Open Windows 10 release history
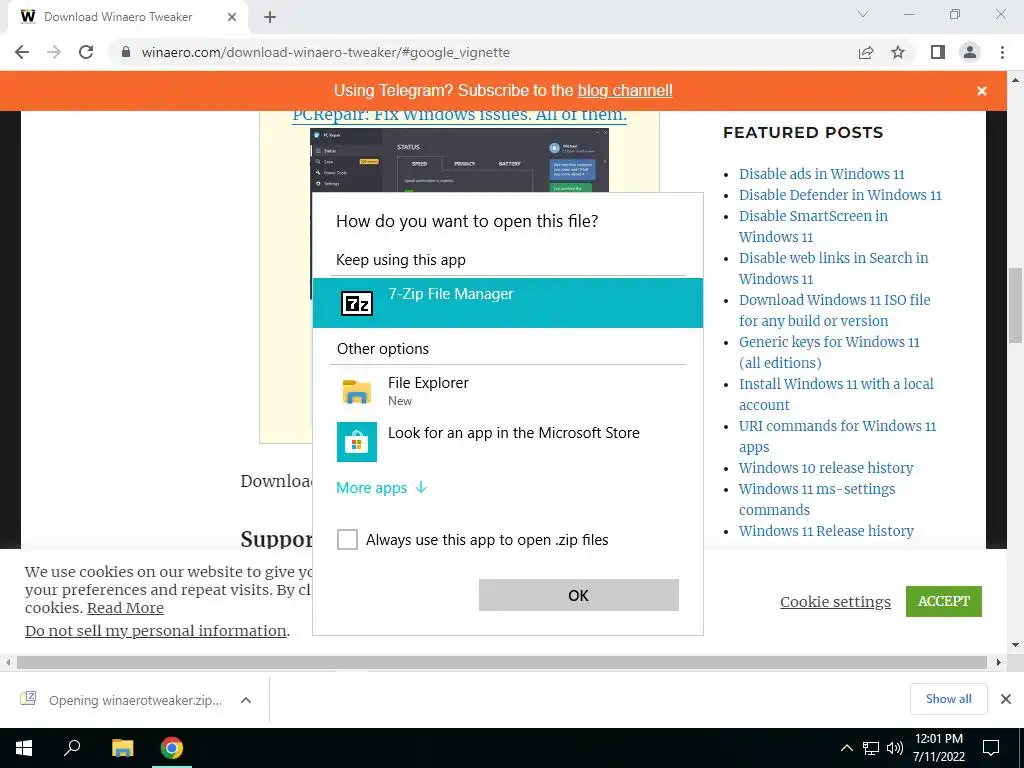Screen dimensions: 1024x768 [825, 468]
